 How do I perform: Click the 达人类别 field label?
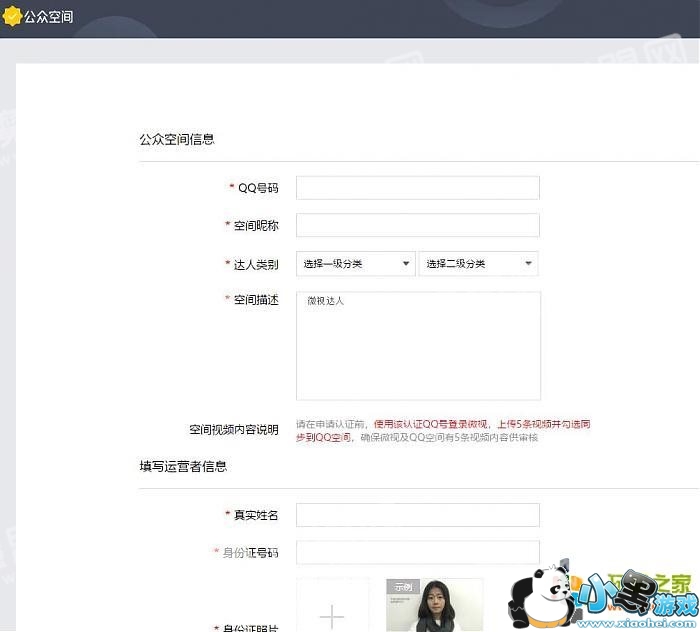pyautogui.click(x=256, y=264)
